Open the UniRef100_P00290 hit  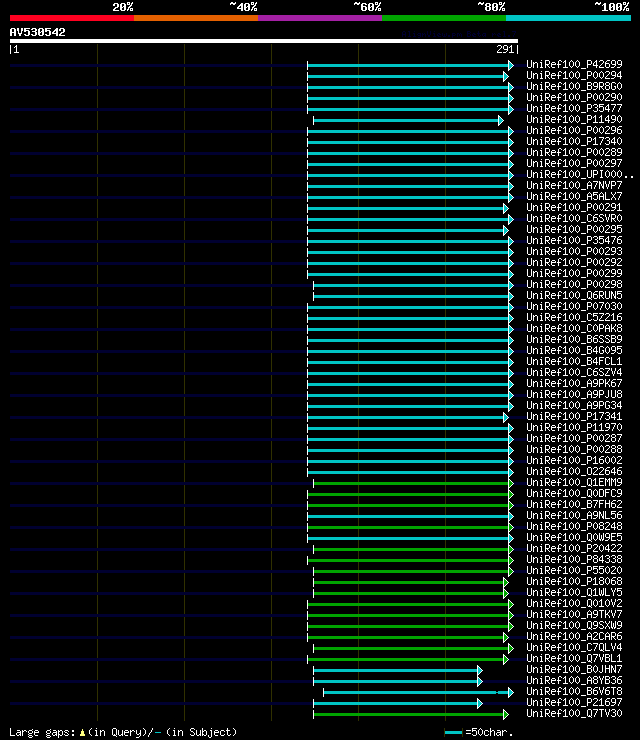coord(574,97)
